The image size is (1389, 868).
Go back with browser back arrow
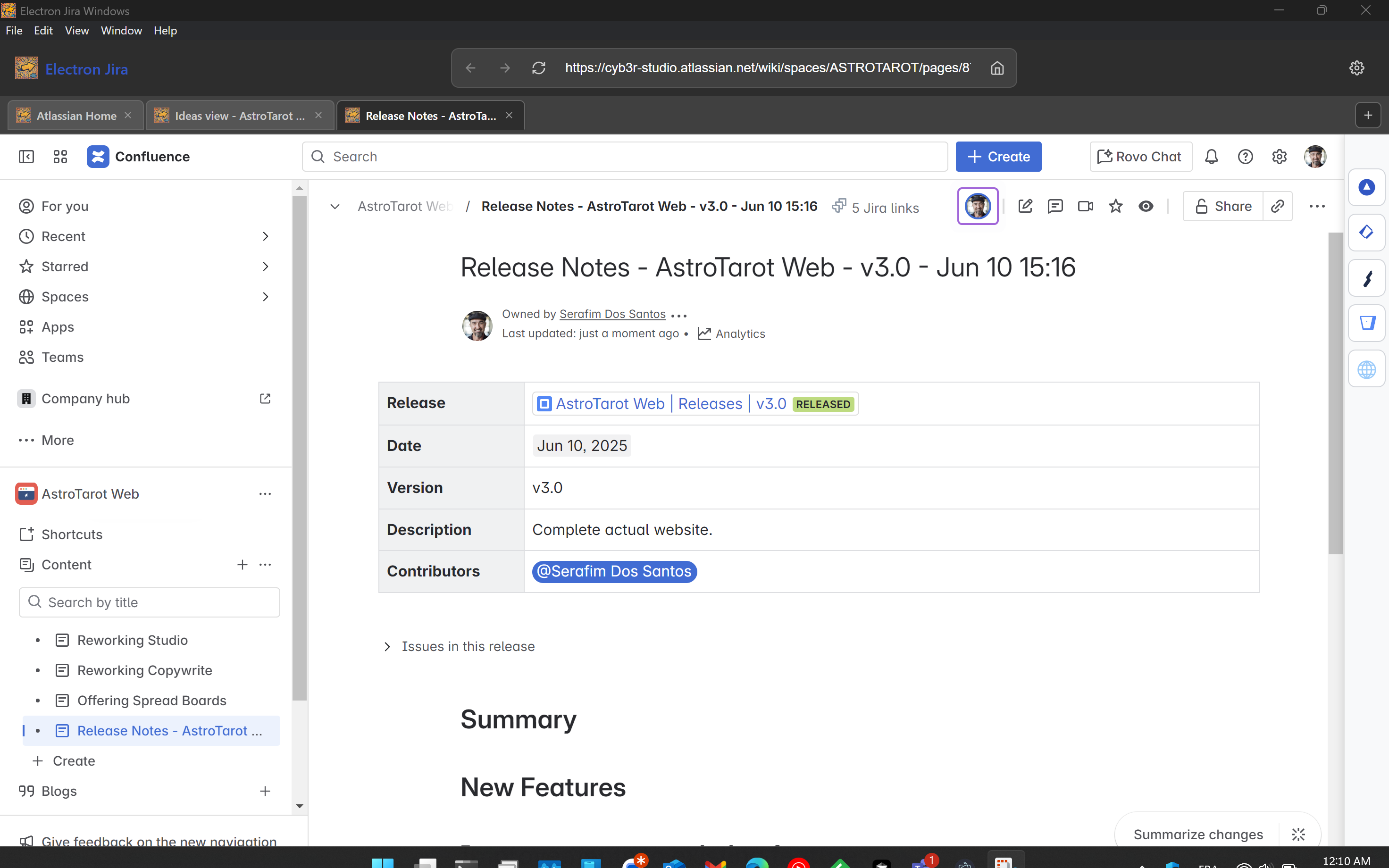click(471, 68)
